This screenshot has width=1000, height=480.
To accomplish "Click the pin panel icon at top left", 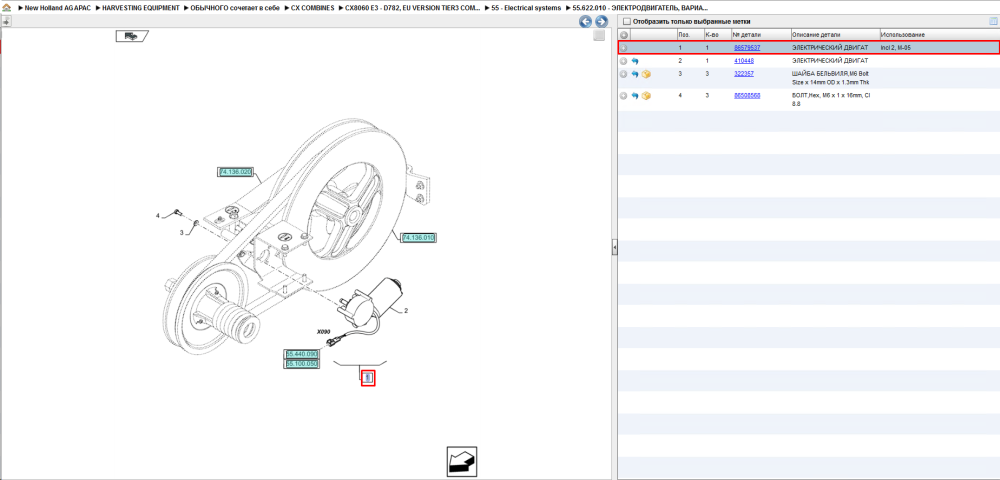I will [6, 21].
